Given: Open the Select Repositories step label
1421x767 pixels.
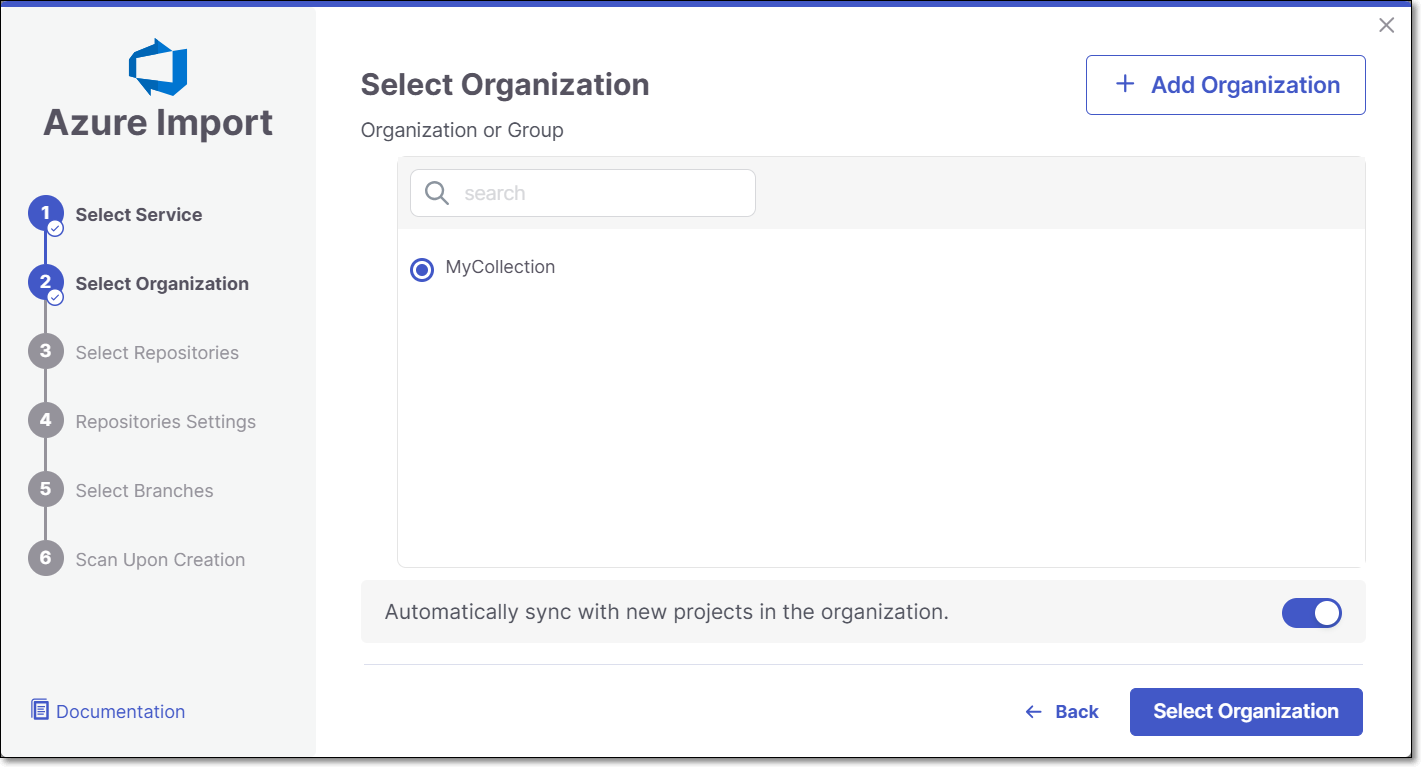Looking at the screenshot, I should click(x=157, y=353).
